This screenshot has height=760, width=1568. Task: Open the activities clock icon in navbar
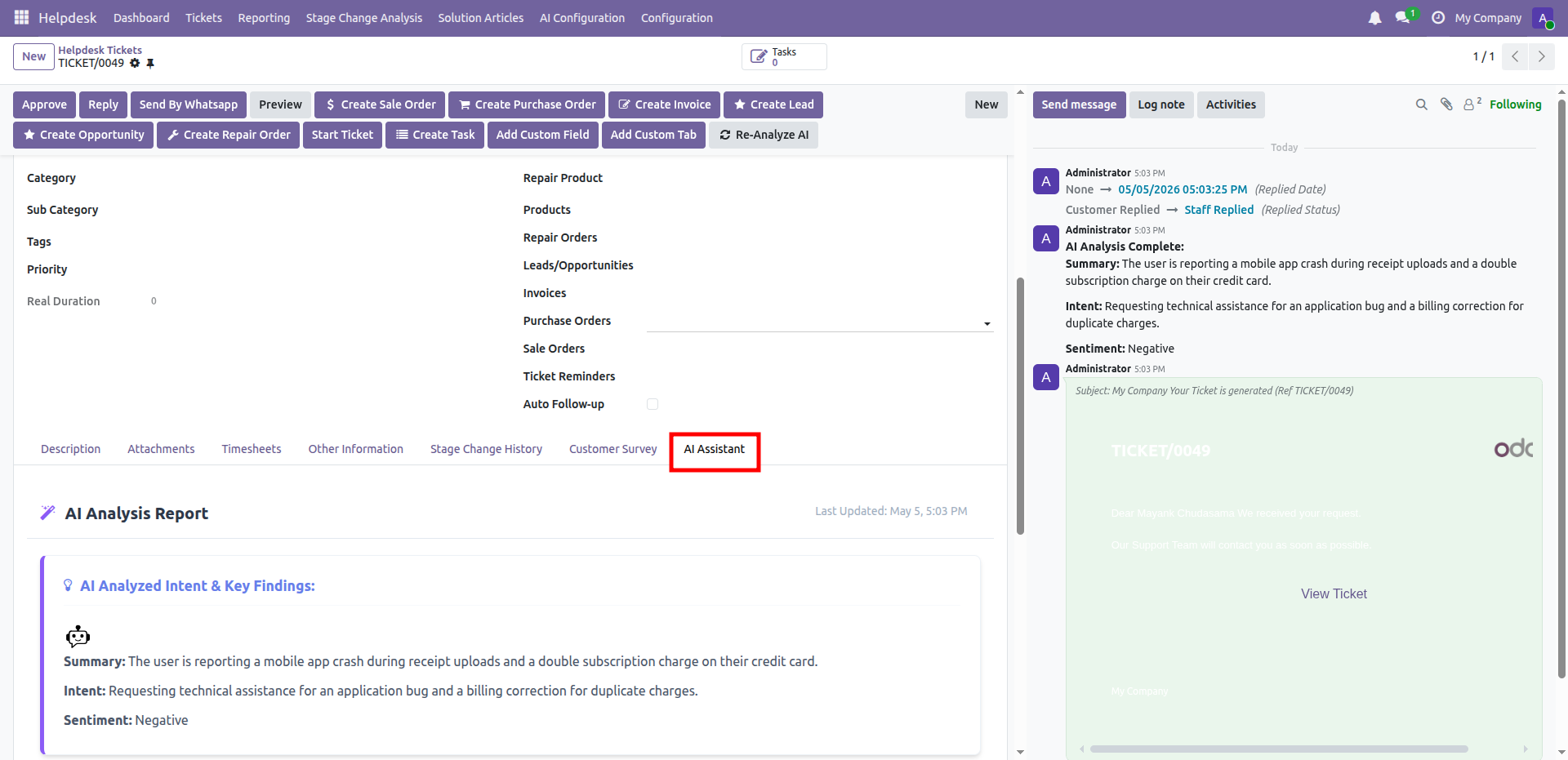[x=1438, y=18]
